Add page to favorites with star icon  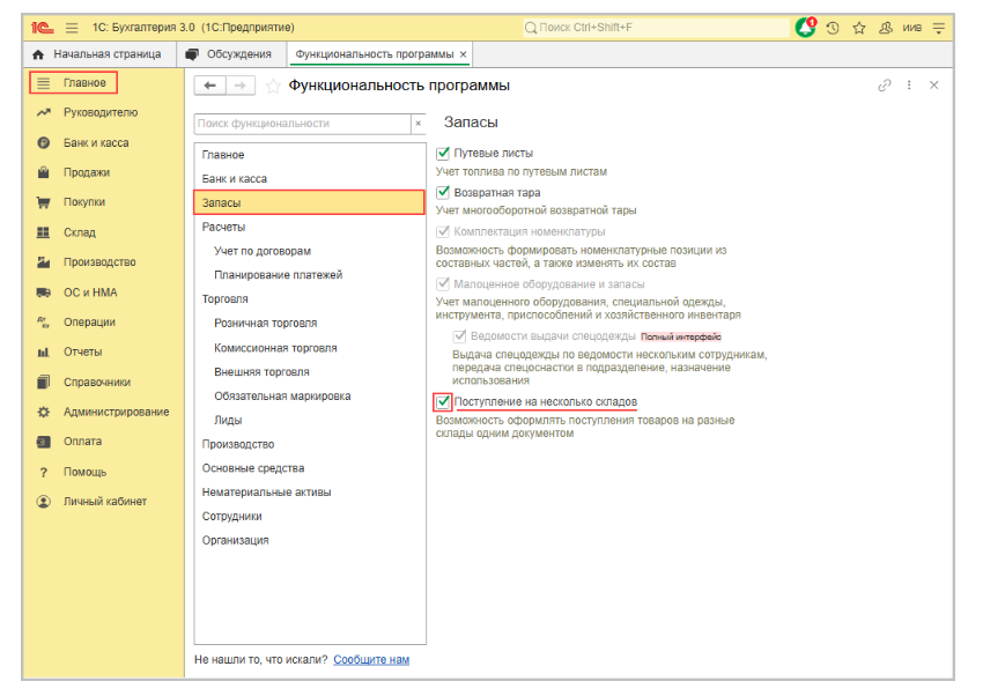click(x=273, y=86)
